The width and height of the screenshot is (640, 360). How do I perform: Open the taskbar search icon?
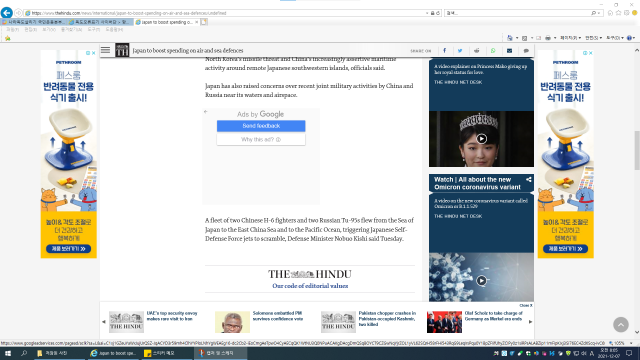[x=24, y=353]
